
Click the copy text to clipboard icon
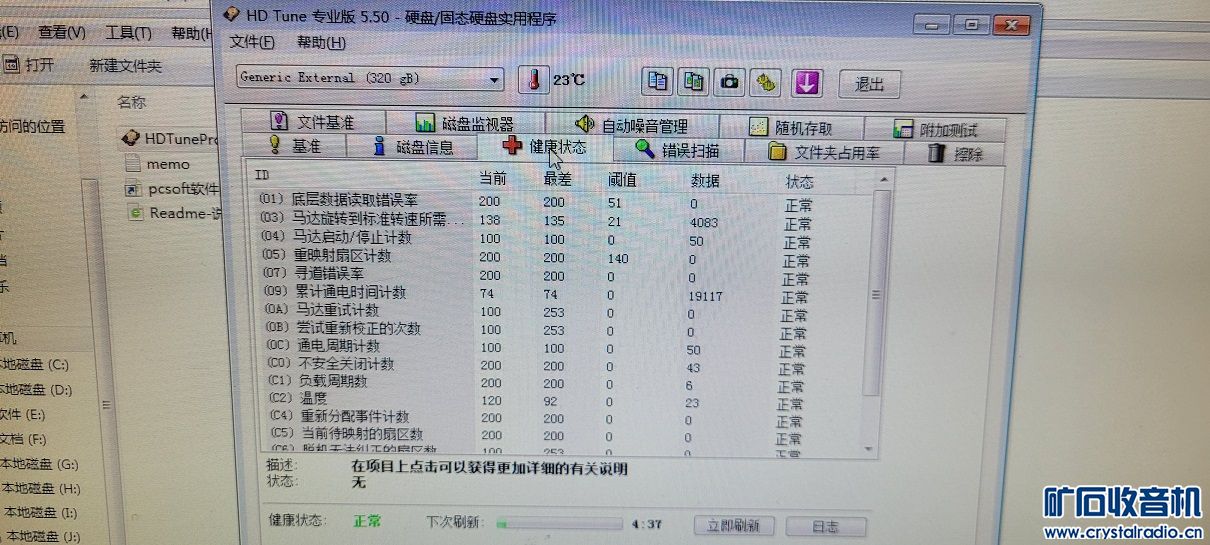(x=658, y=82)
